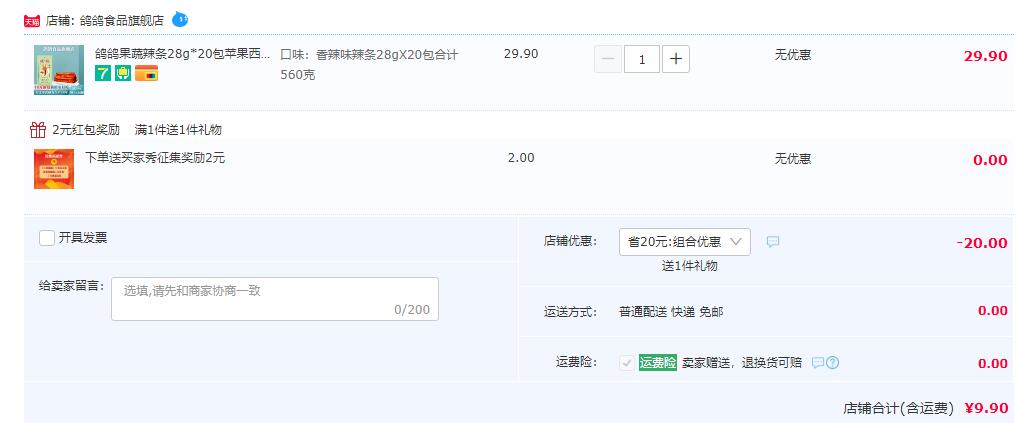The image size is (1020, 423).
Task: Click the green 运费险 tag
Action: (x=658, y=362)
